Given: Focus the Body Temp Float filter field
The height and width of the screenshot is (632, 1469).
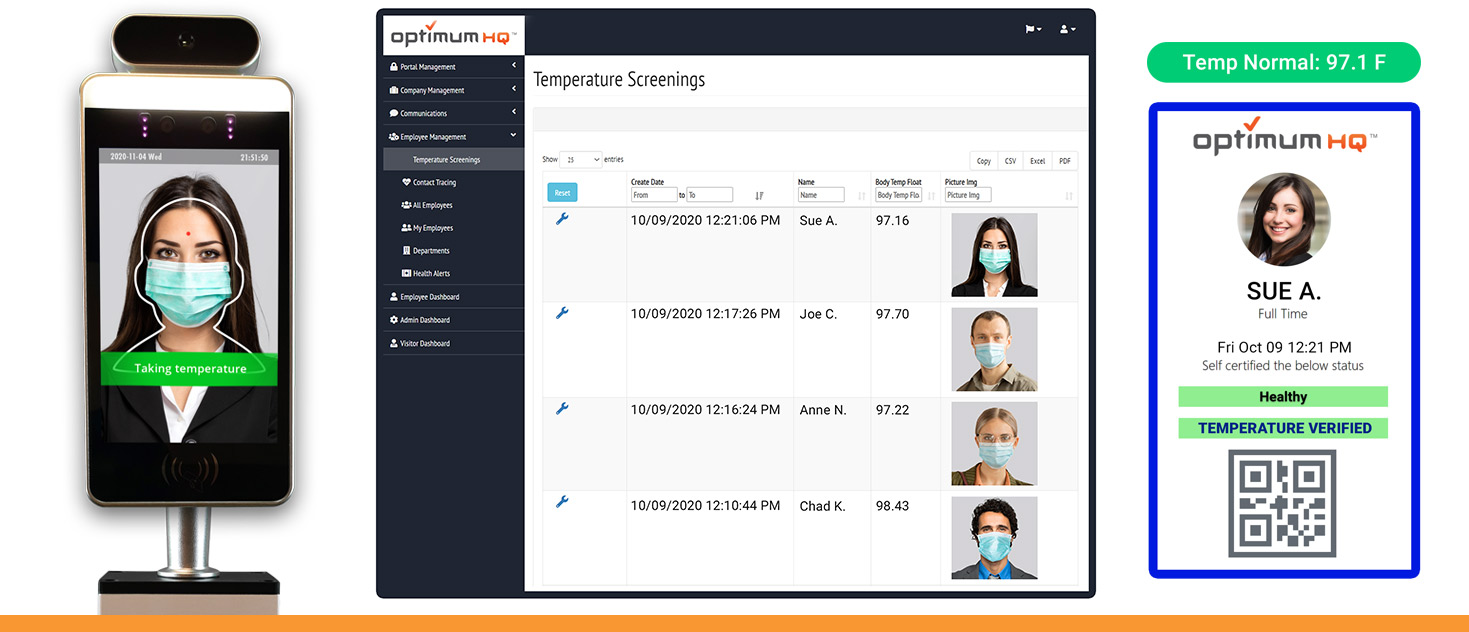Looking at the screenshot, I should [898, 195].
